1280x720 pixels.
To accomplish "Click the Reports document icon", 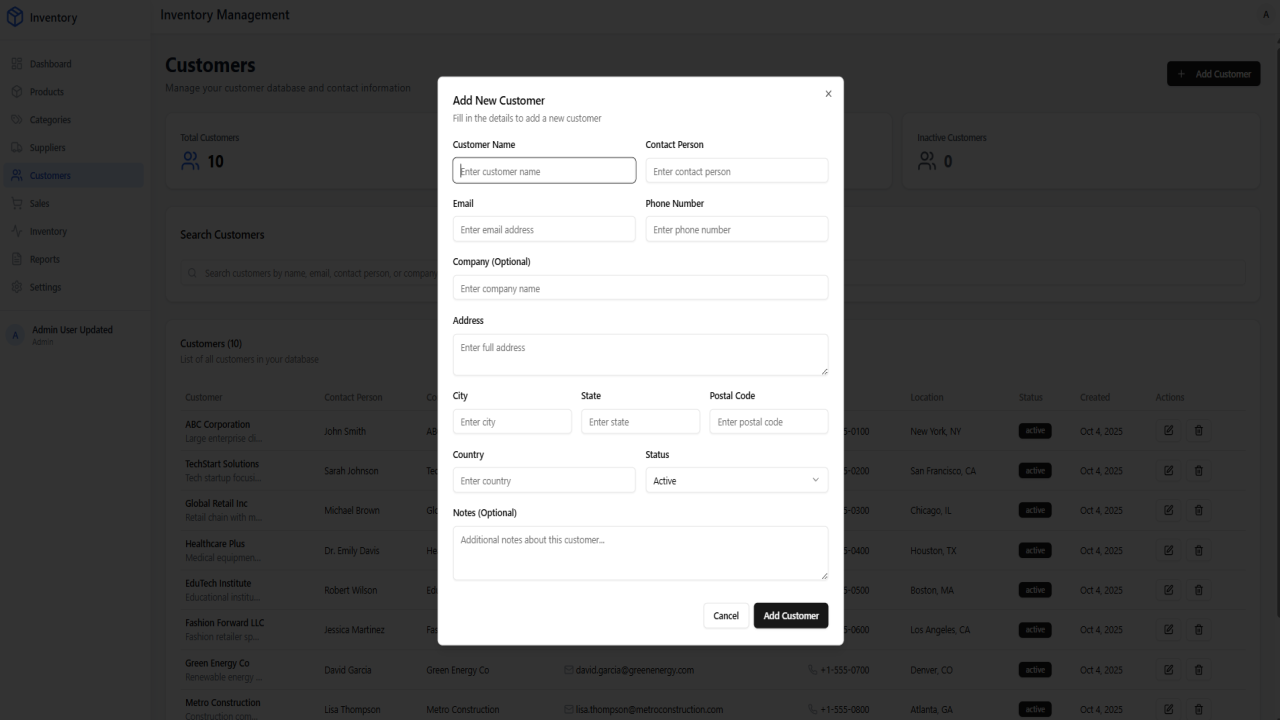I will coord(16,259).
